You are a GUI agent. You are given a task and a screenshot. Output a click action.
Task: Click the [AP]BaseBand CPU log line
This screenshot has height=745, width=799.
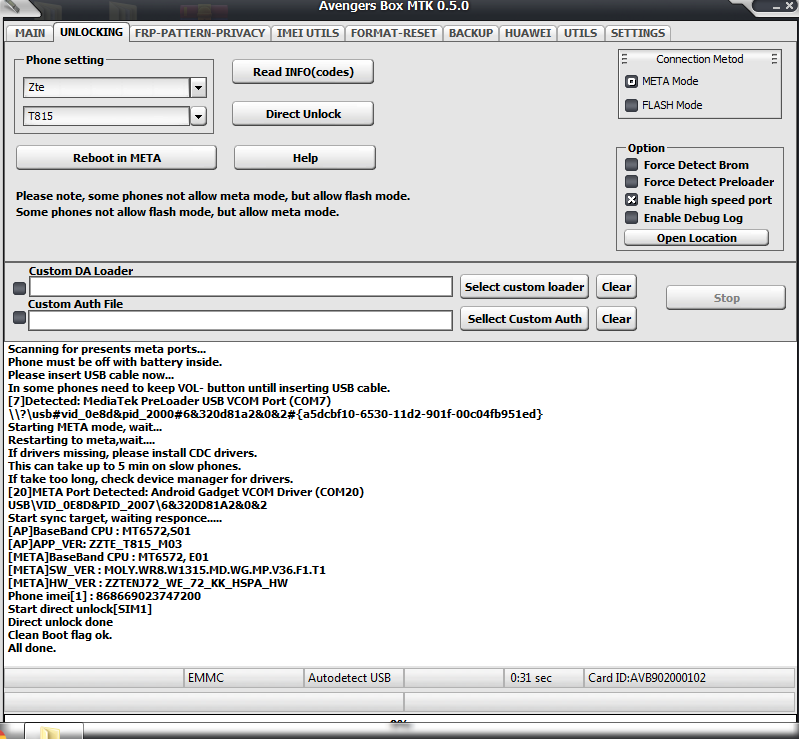tap(99, 531)
